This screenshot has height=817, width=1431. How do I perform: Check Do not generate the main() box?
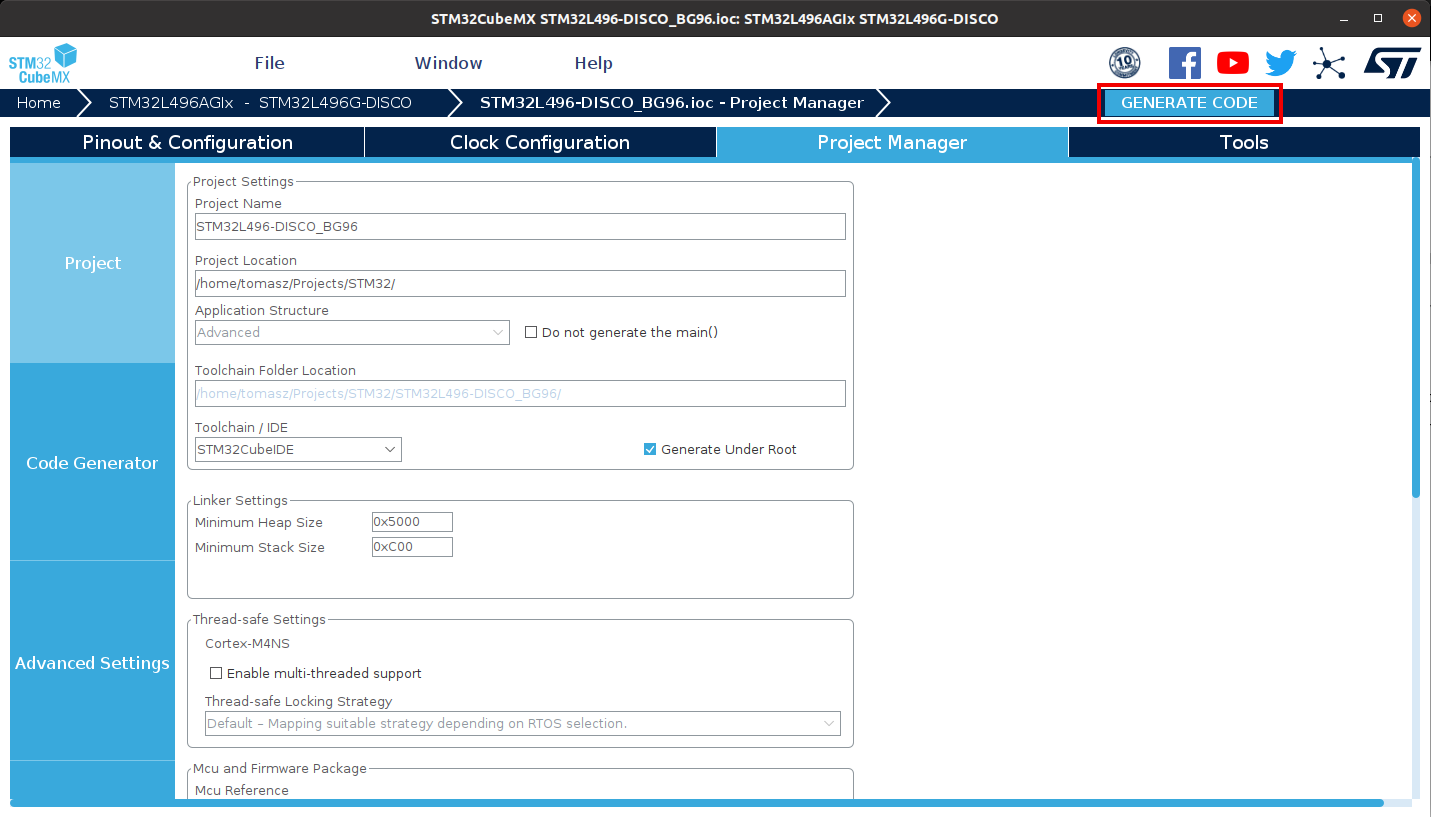531,332
